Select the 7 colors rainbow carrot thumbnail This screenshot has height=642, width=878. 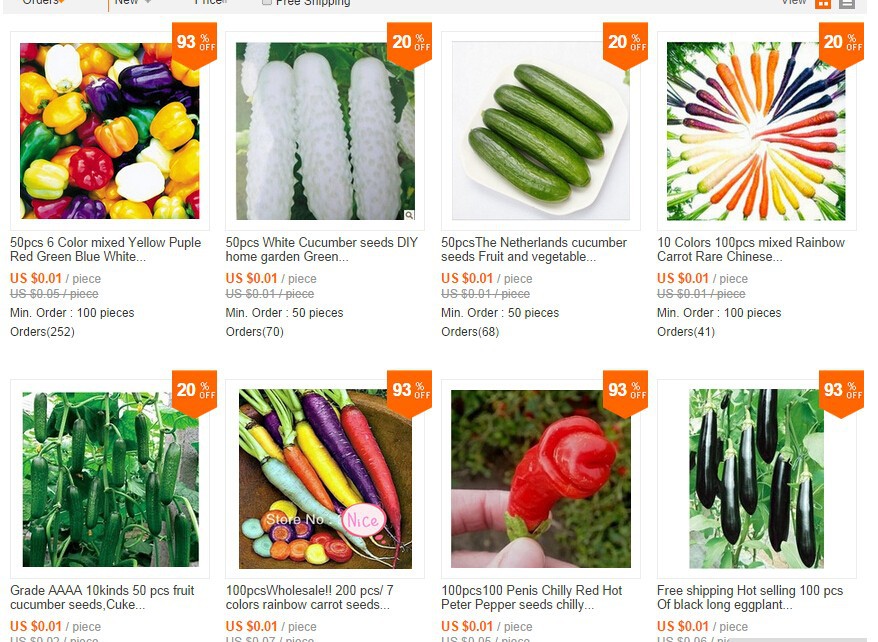325,479
